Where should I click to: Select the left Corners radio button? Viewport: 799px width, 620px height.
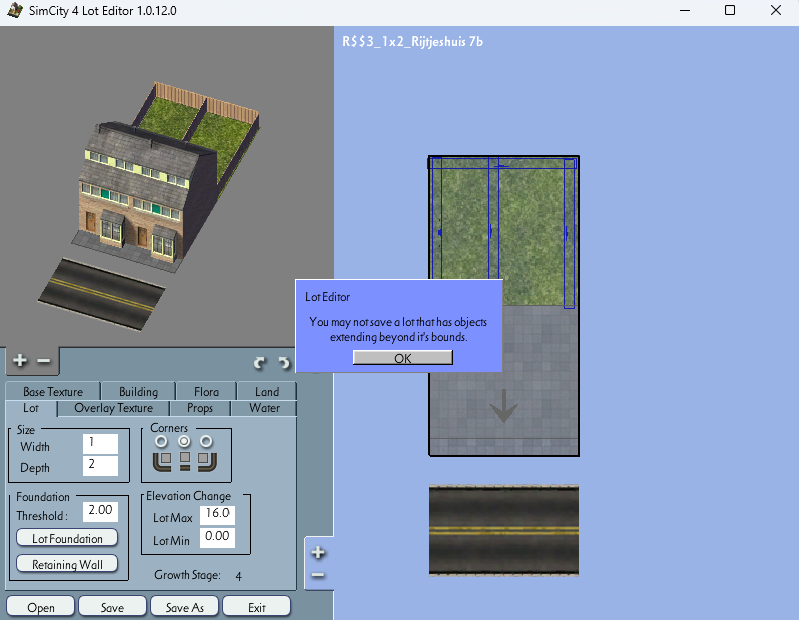point(161,441)
